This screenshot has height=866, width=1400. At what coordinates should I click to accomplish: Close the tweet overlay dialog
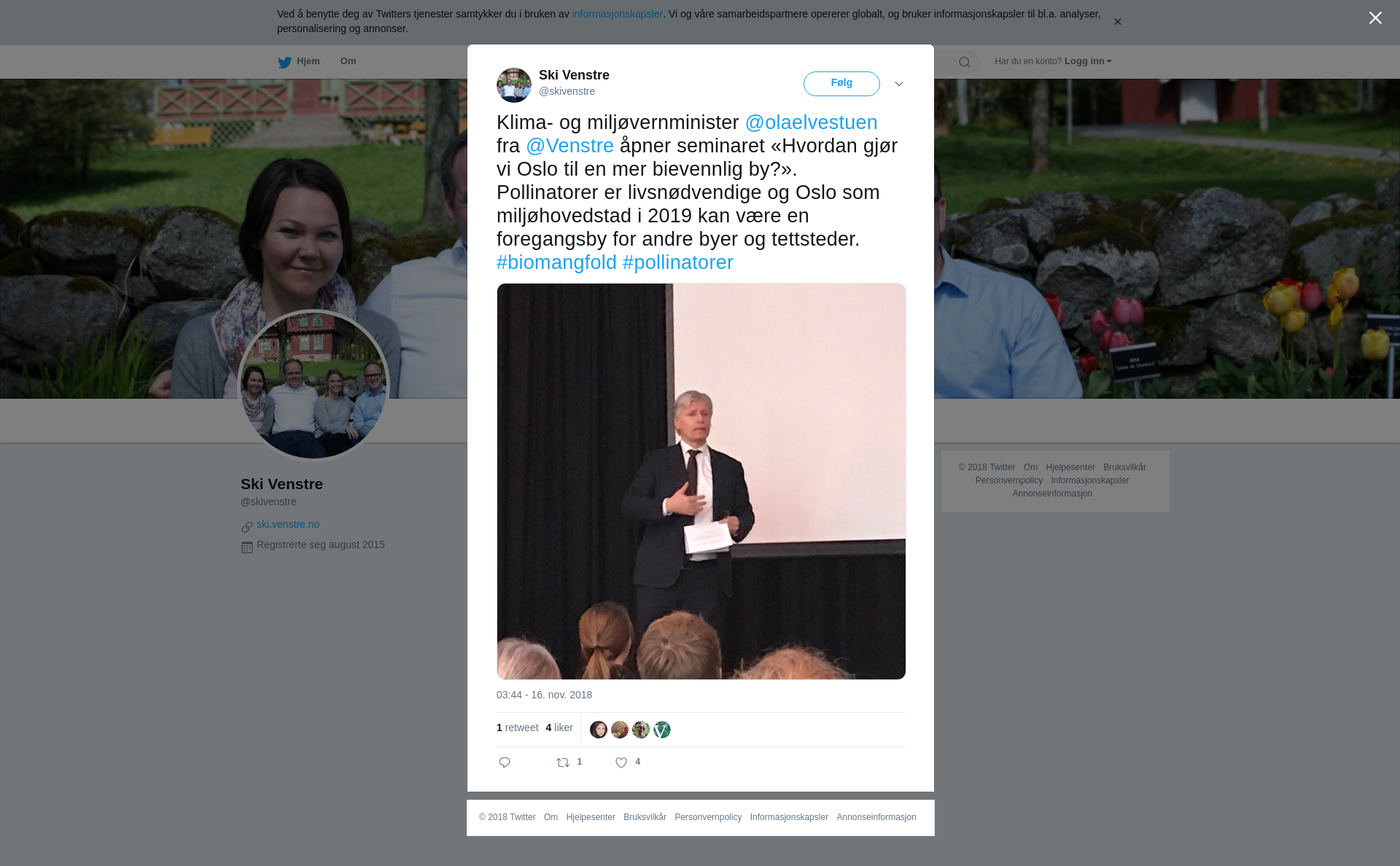pos(1375,18)
